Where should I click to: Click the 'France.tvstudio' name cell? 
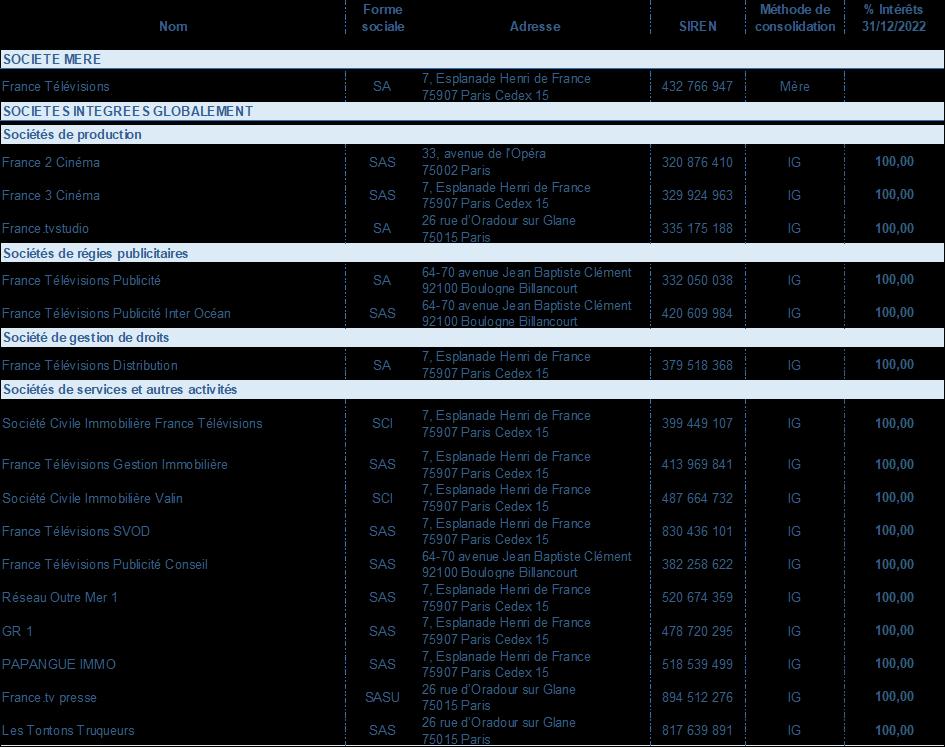pyautogui.click(x=45, y=229)
